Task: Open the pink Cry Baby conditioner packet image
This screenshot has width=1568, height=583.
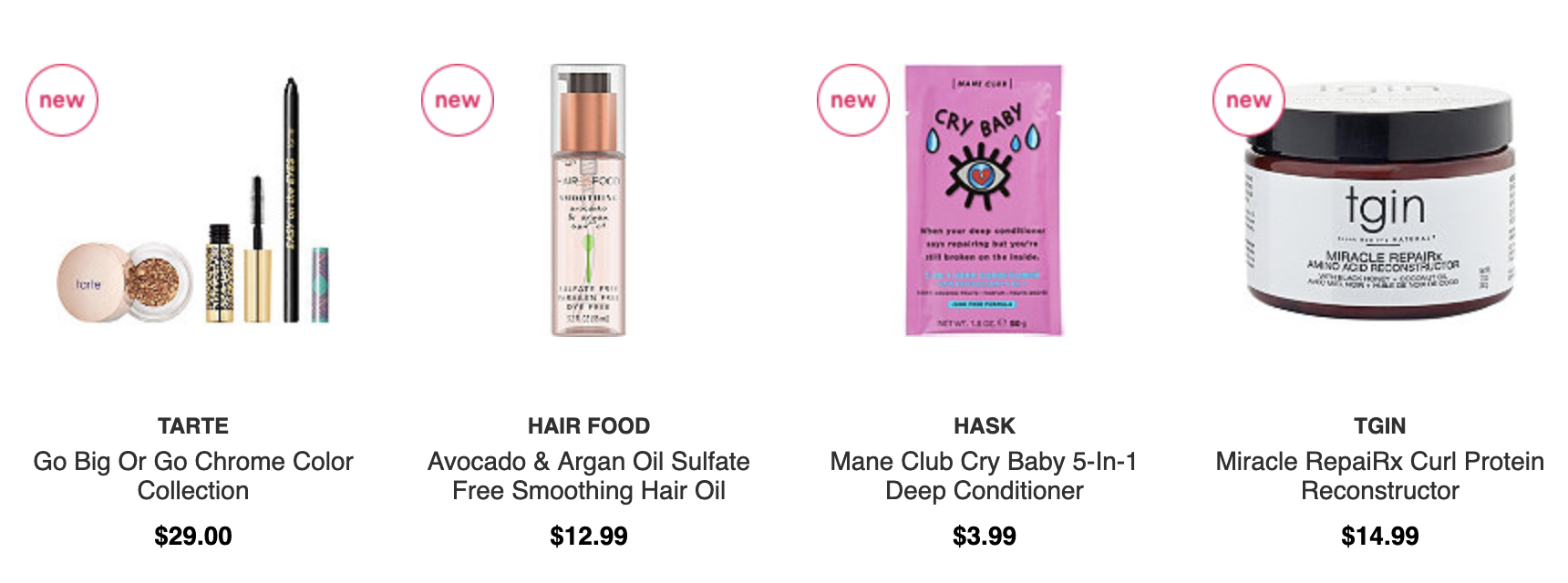Action: [984, 200]
